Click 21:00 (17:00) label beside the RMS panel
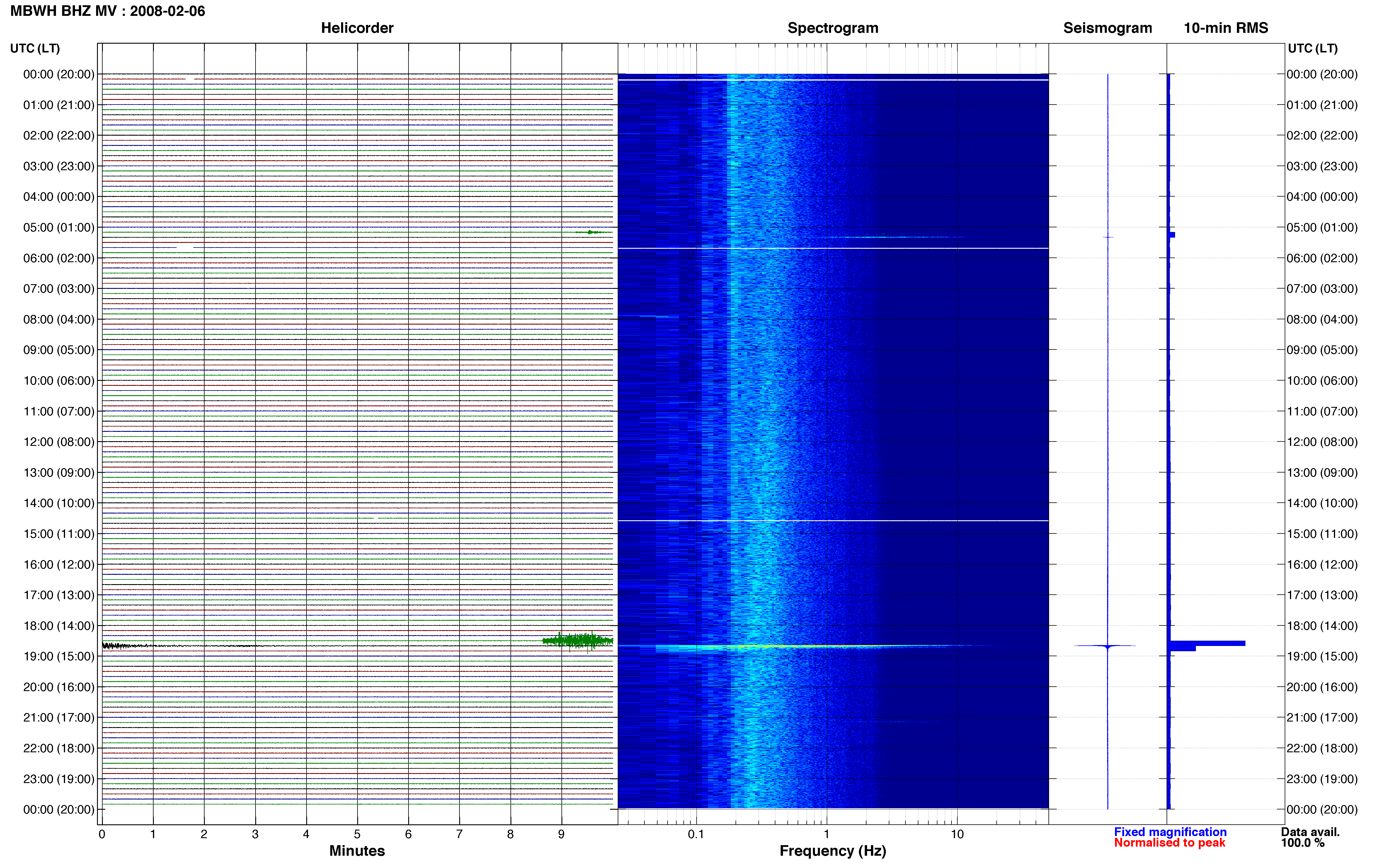 (x=1322, y=718)
